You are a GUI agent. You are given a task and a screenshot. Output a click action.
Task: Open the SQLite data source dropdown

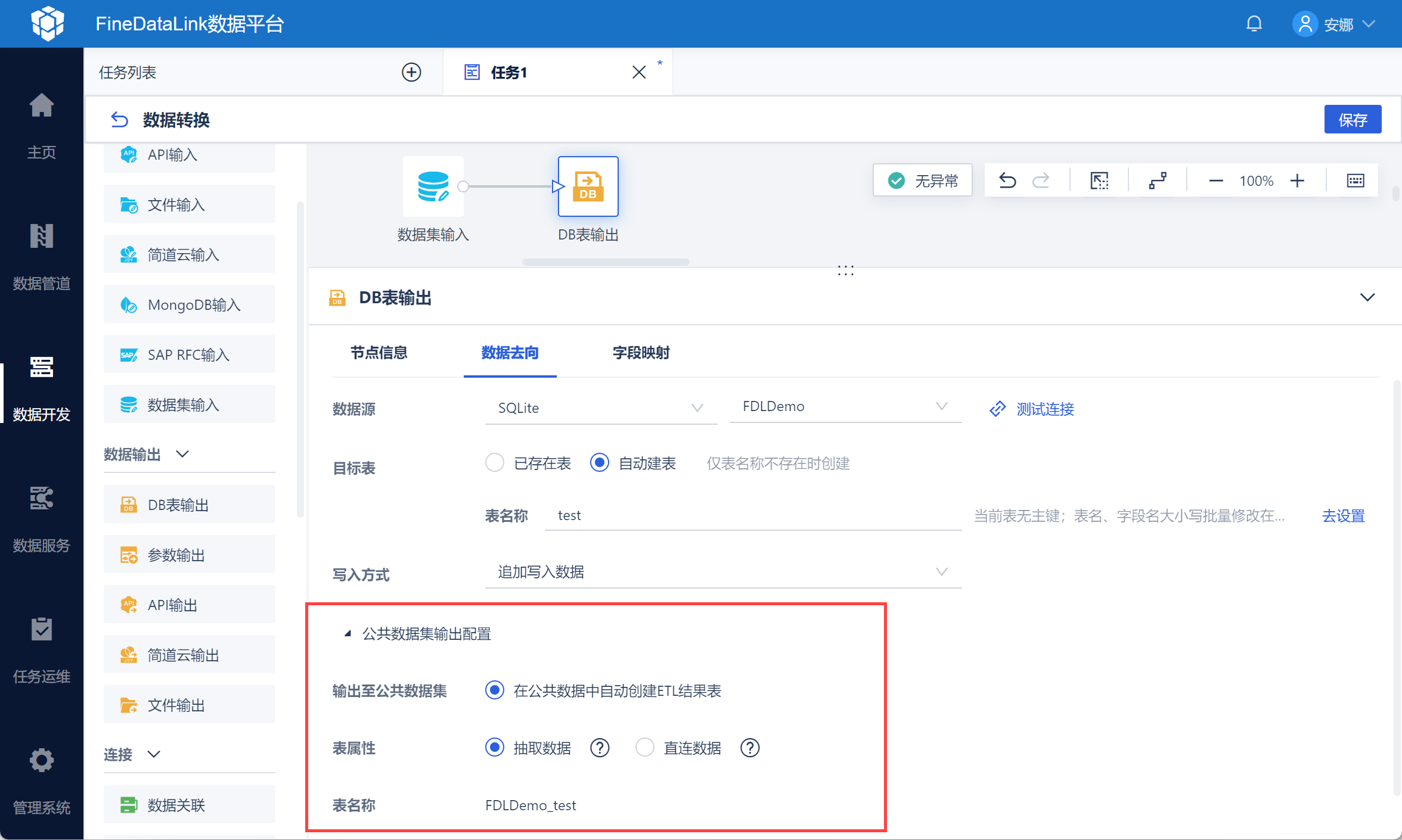[600, 408]
